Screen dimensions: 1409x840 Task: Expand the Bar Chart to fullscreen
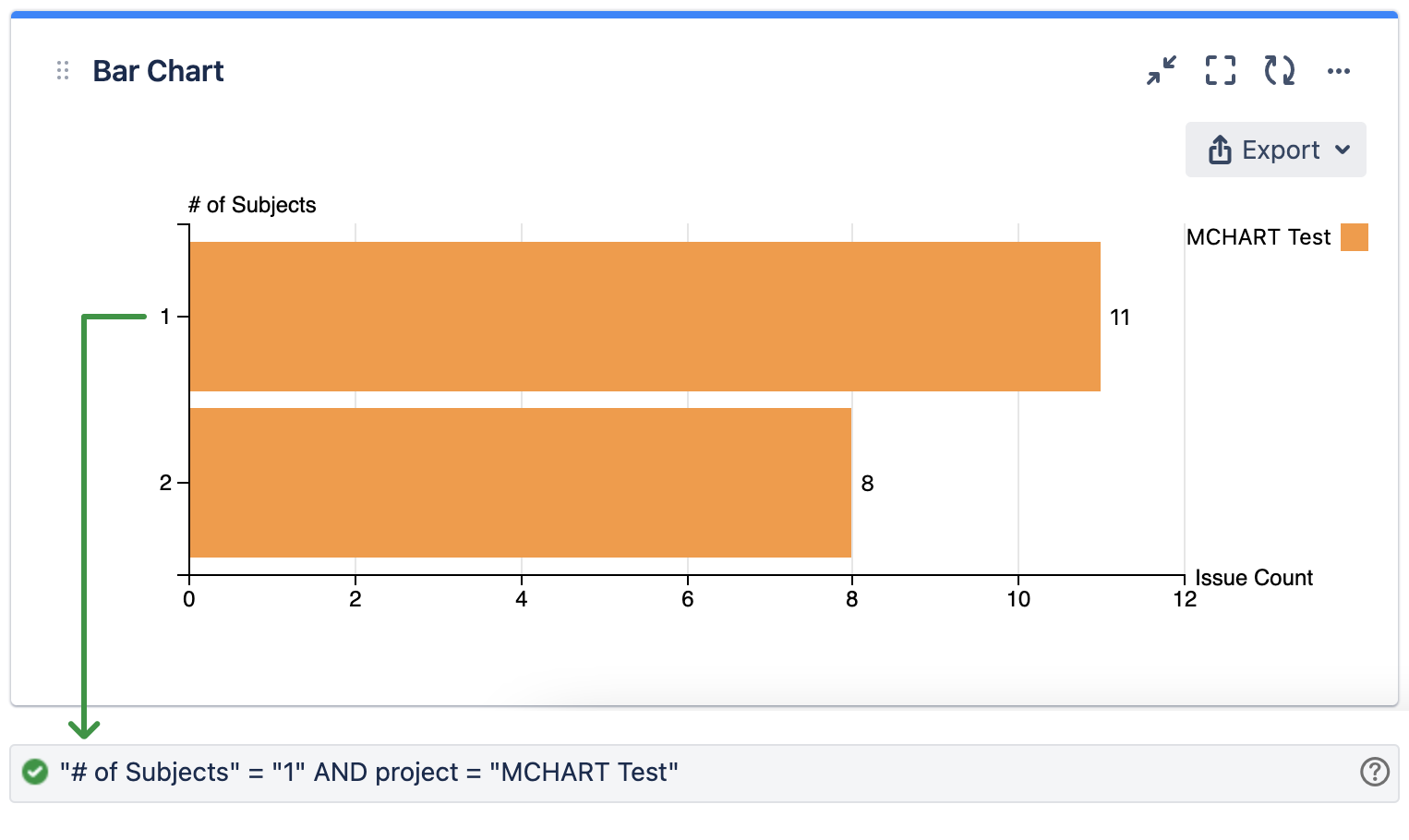(x=1221, y=70)
